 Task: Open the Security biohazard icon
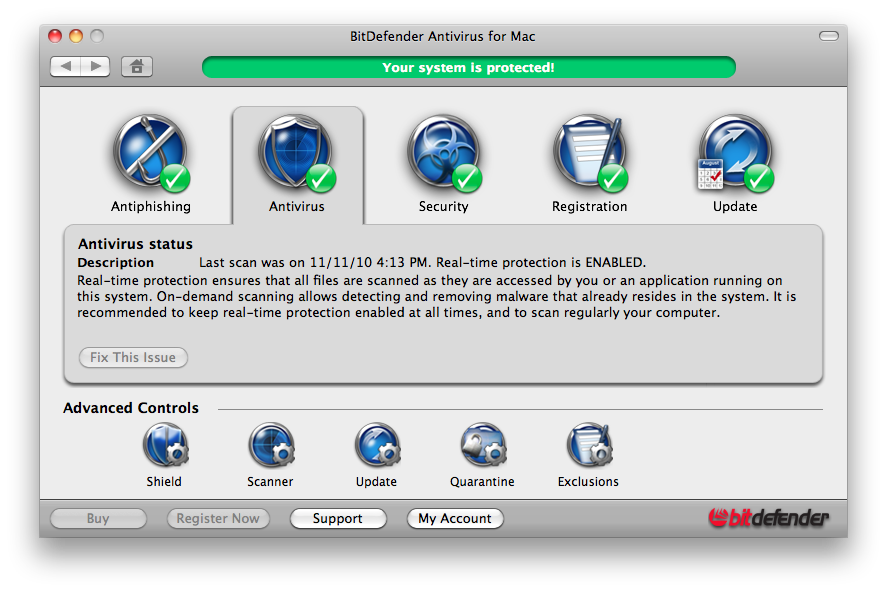pyautogui.click(x=444, y=153)
